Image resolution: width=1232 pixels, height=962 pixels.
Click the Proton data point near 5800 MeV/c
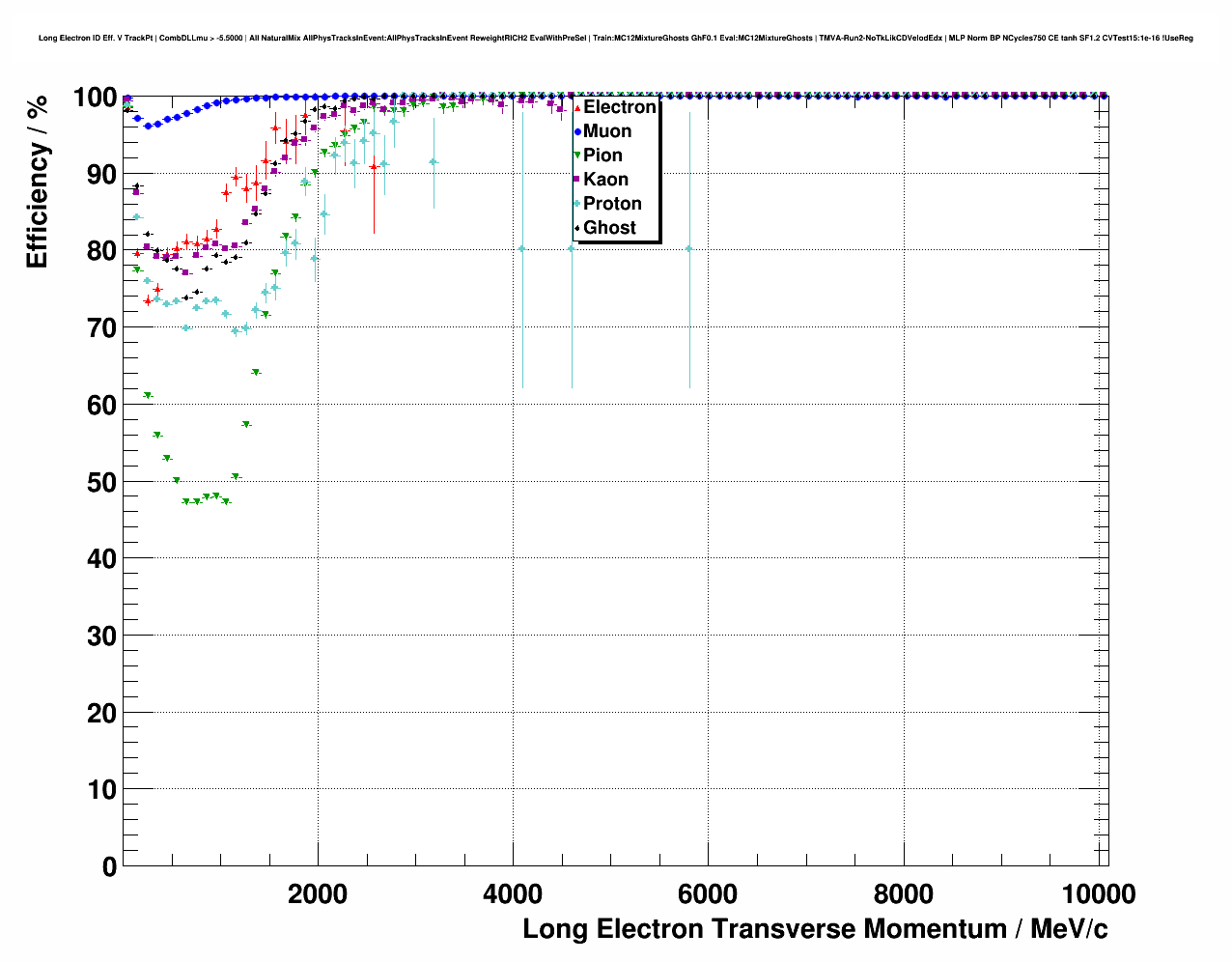pyautogui.click(x=689, y=248)
